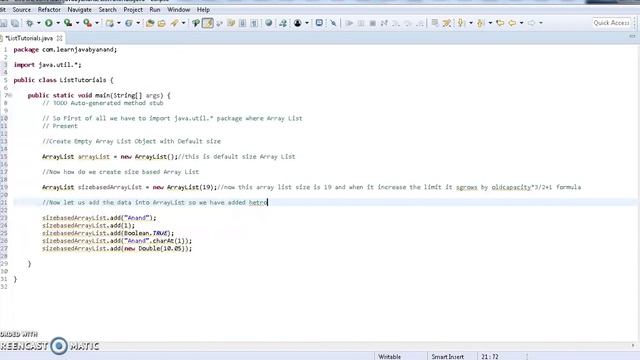Open the Run button dropdown arrow
640x360 pixels.
point(58,23)
